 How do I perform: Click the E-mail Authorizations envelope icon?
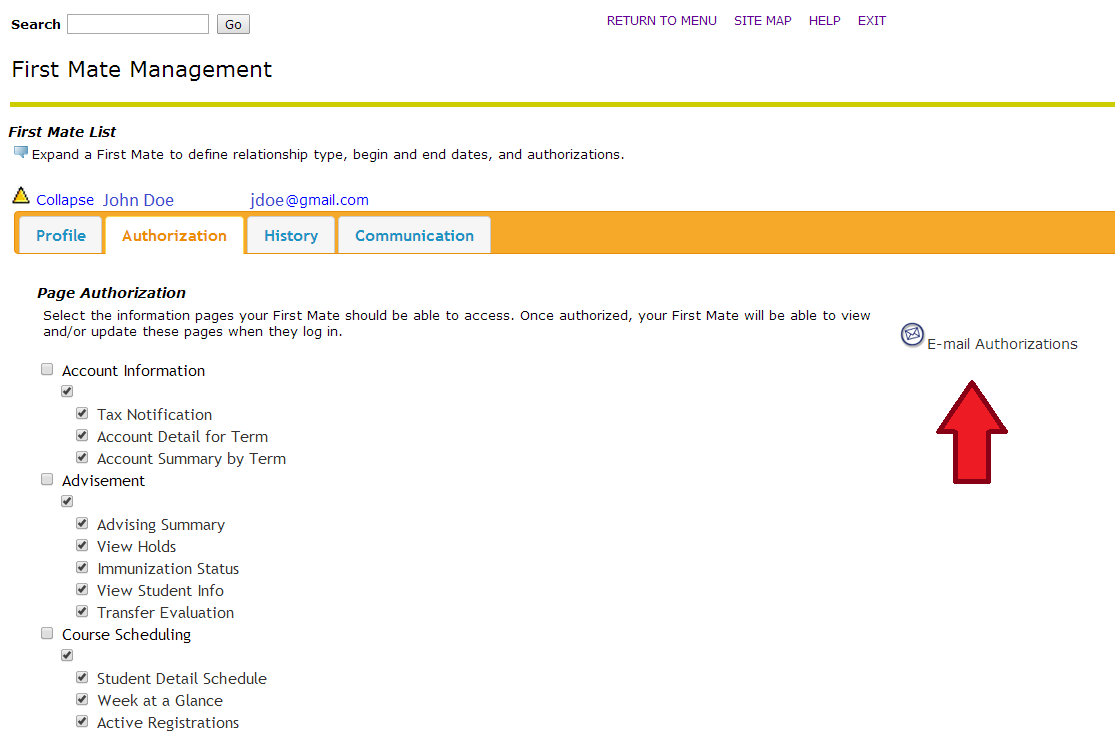912,335
